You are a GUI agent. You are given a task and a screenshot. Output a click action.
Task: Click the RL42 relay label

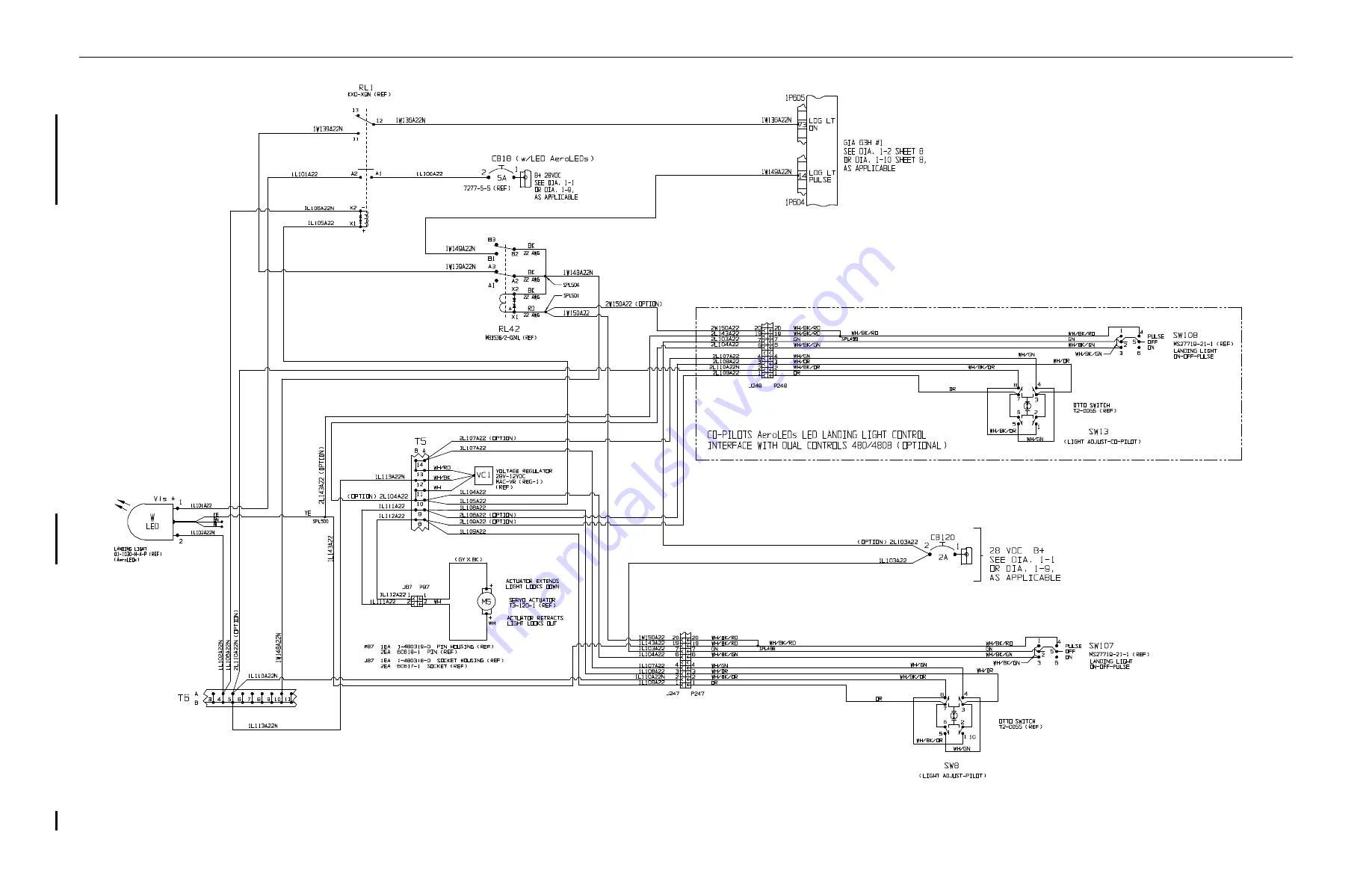click(509, 329)
